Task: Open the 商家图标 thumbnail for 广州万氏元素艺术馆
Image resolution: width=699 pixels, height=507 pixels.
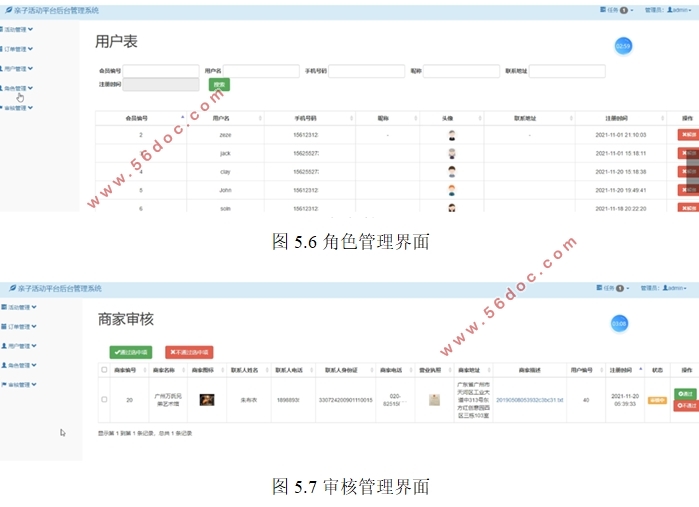Action: click(207, 399)
